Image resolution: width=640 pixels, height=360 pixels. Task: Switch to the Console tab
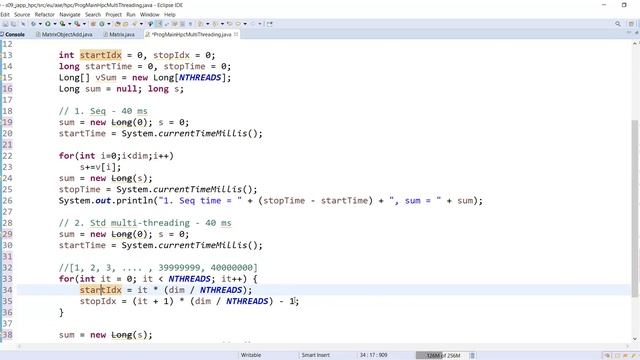tap(13, 35)
